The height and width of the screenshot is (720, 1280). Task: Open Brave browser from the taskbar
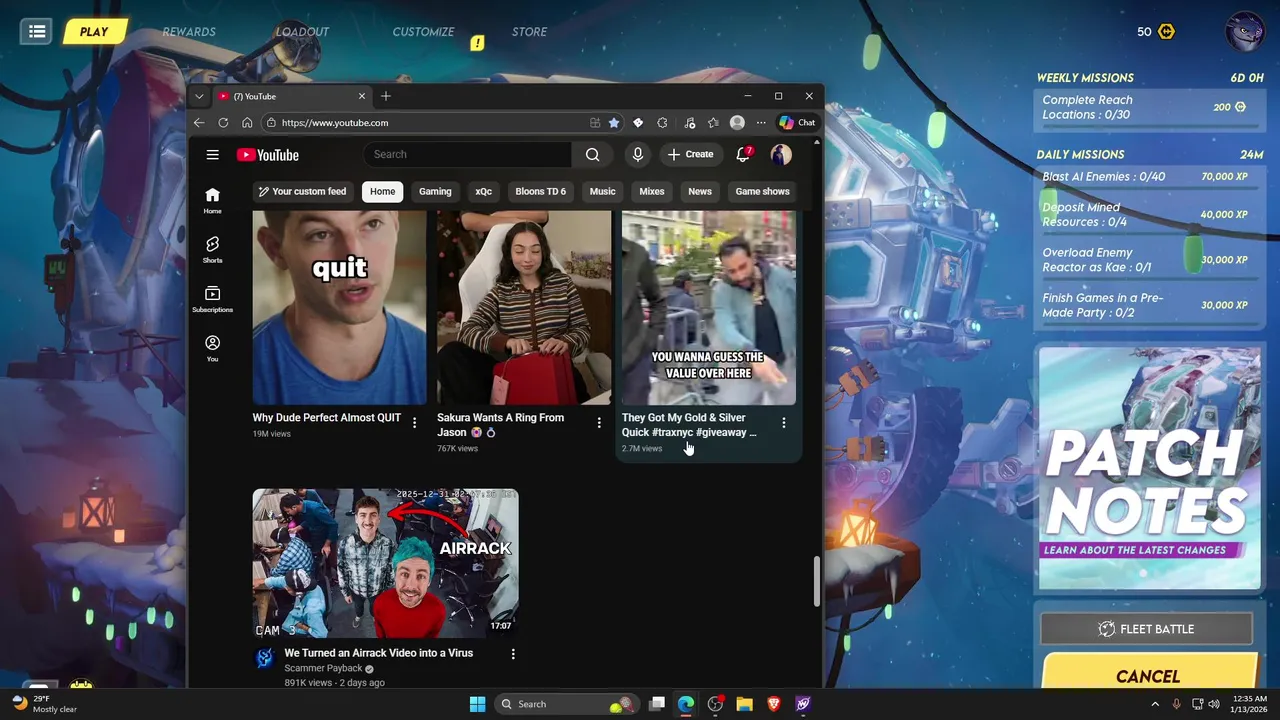[x=773, y=704]
